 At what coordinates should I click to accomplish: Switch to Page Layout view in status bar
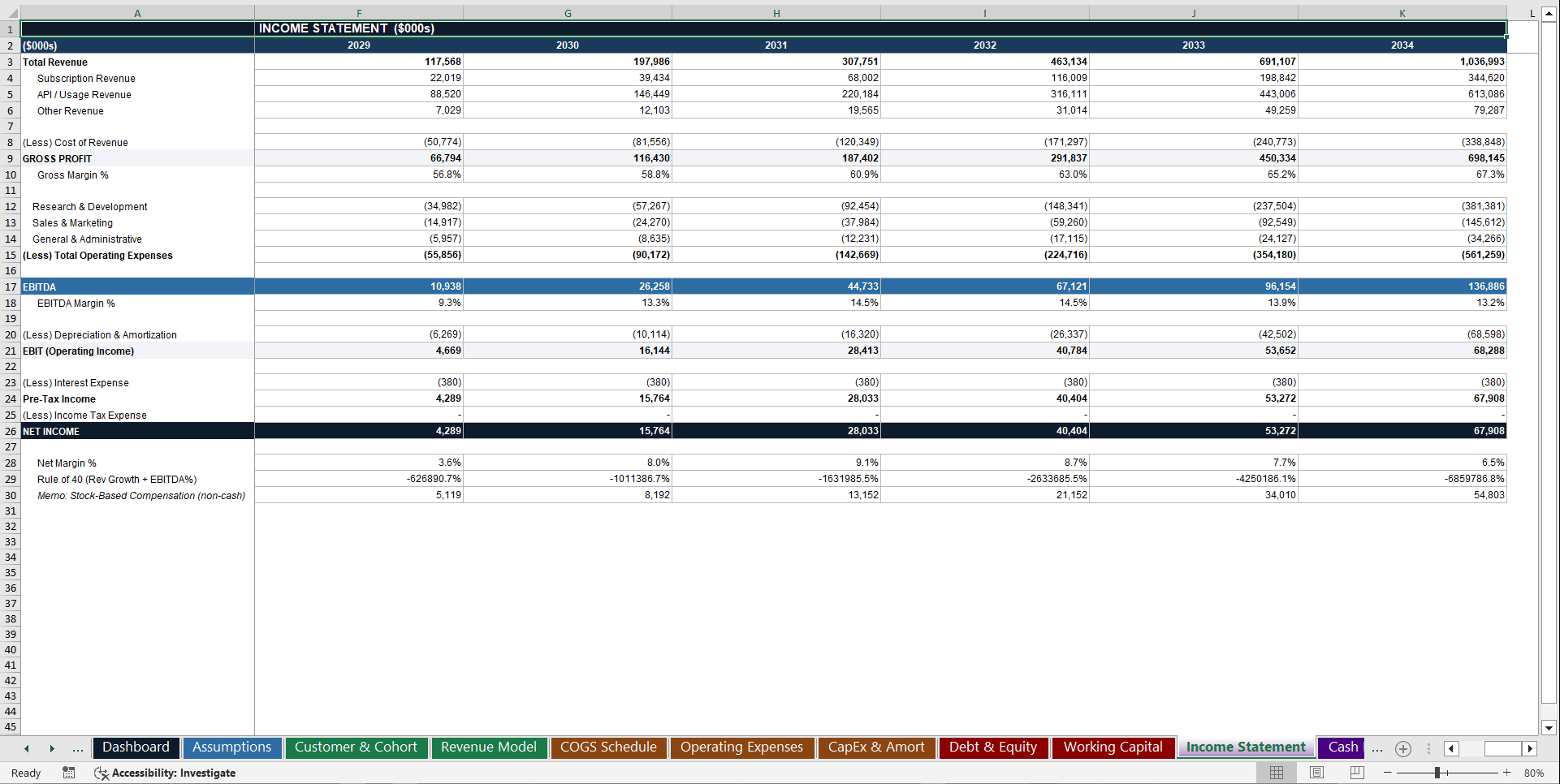[1316, 772]
